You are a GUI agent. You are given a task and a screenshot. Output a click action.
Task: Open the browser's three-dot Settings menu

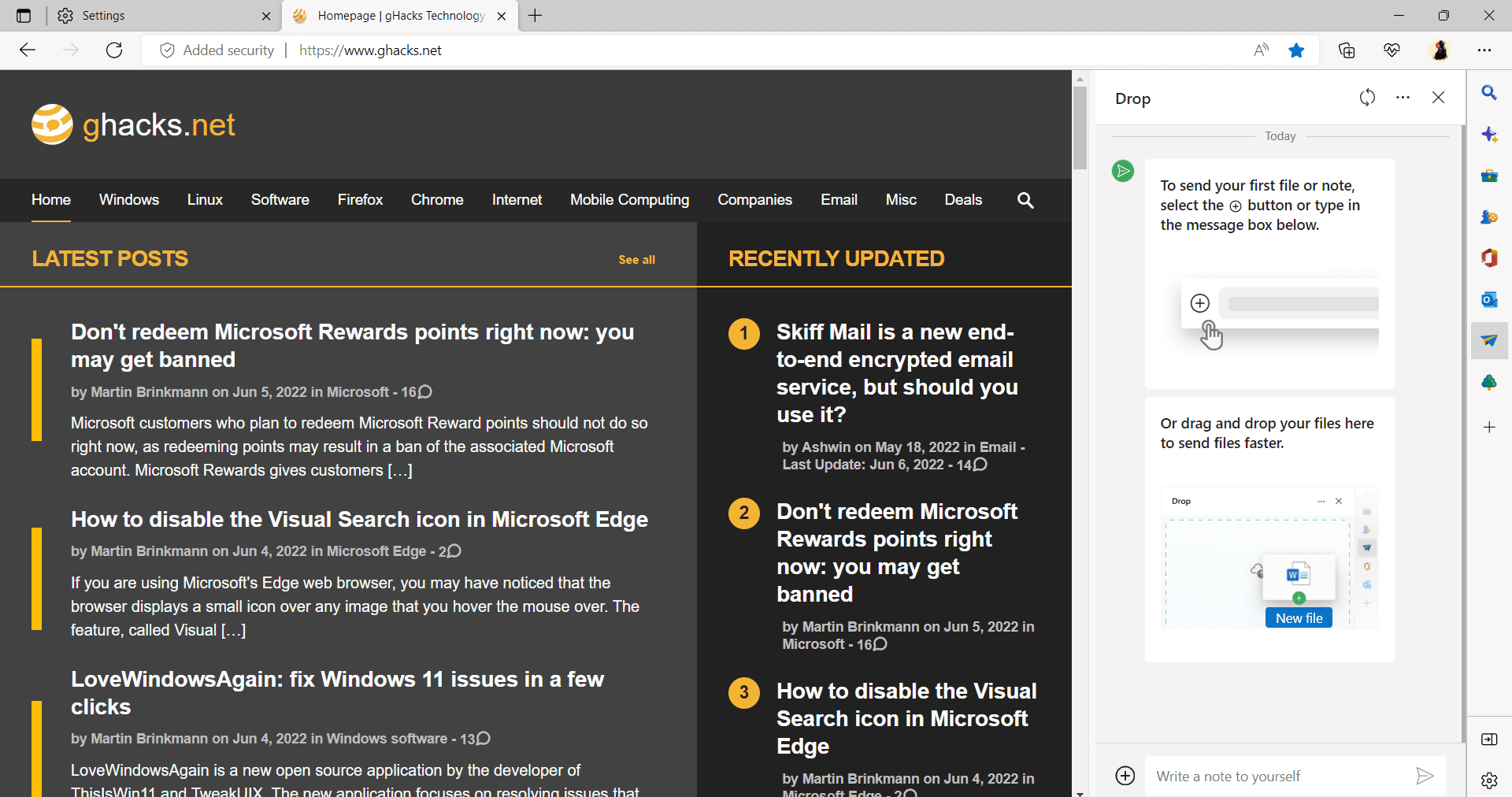(1486, 50)
